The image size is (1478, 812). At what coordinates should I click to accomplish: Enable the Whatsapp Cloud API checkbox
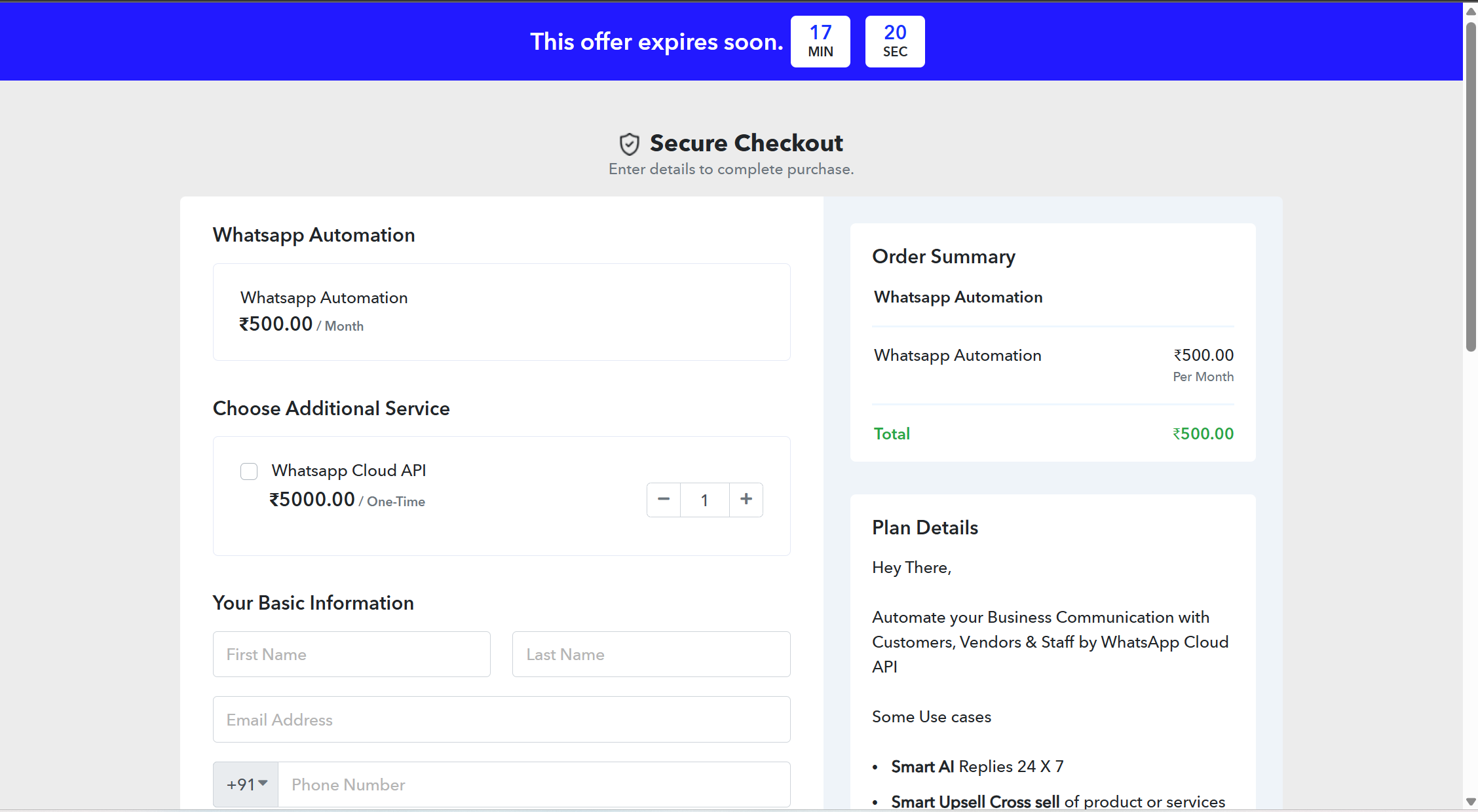pyautogui.click(x=249, y=471)
